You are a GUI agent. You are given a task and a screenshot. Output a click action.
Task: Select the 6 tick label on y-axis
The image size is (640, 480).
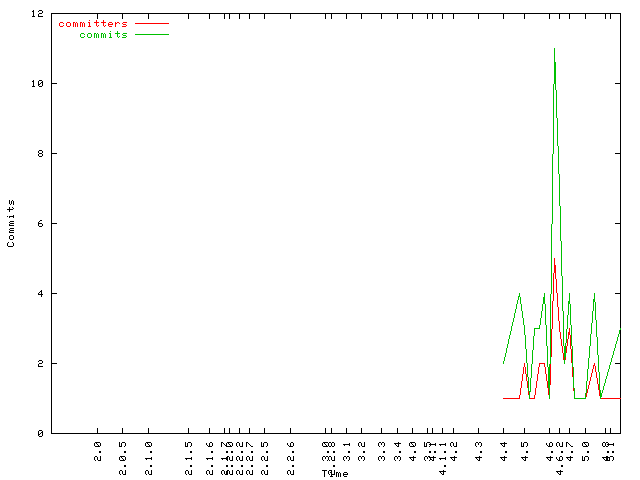39,224
